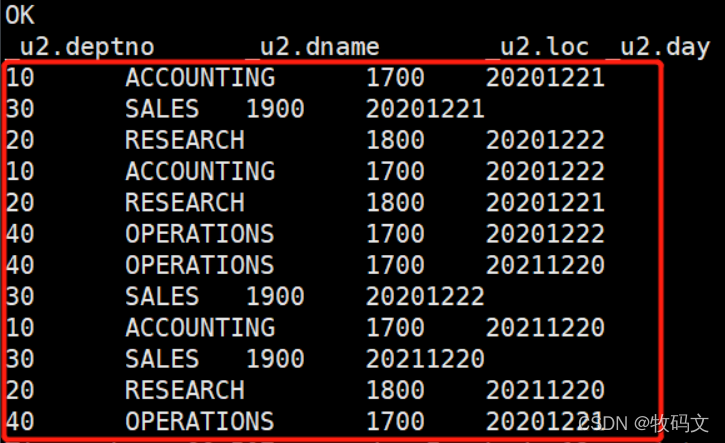This screenshot has width=725, height=443.
Task: Click 1700 in the ACCOUNTING 20201221 row
Action: [395, 77]
